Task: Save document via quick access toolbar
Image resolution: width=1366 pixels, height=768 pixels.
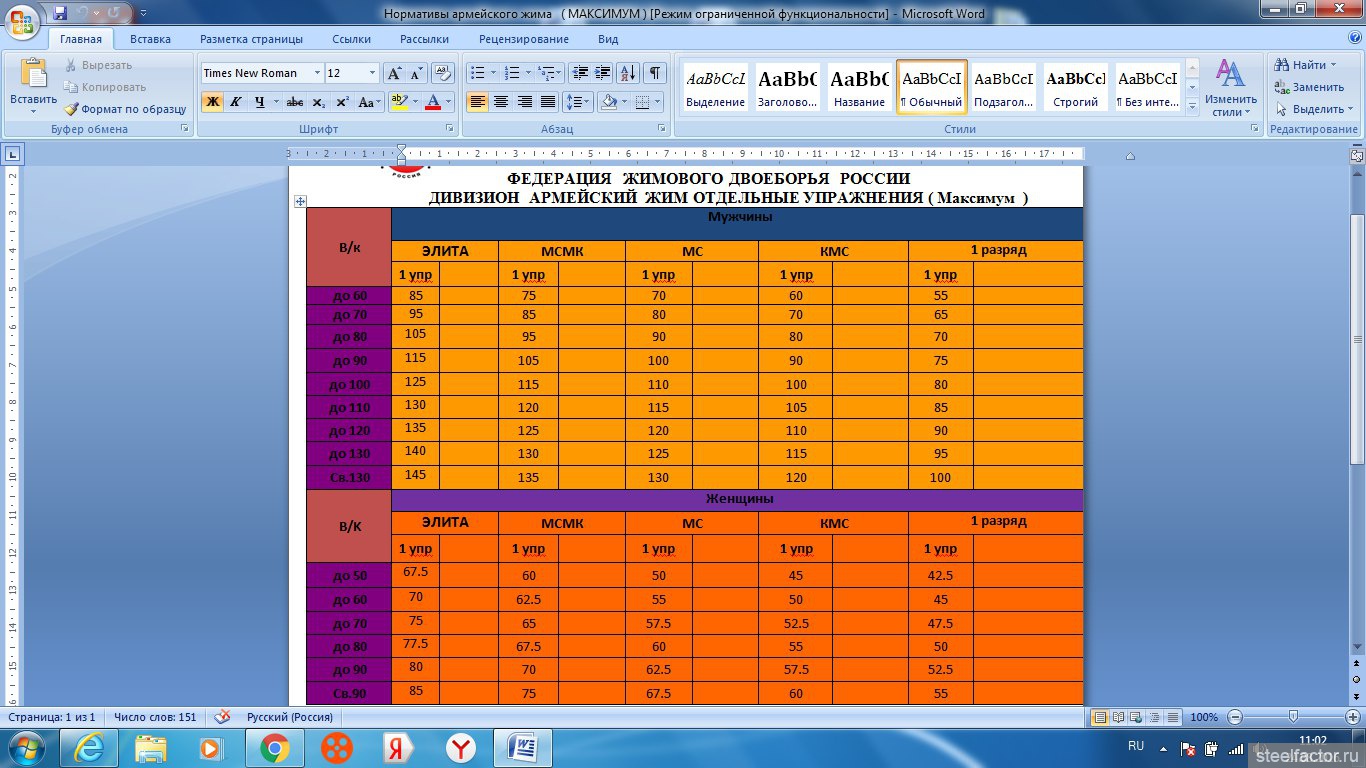Action: coord(60,13)
